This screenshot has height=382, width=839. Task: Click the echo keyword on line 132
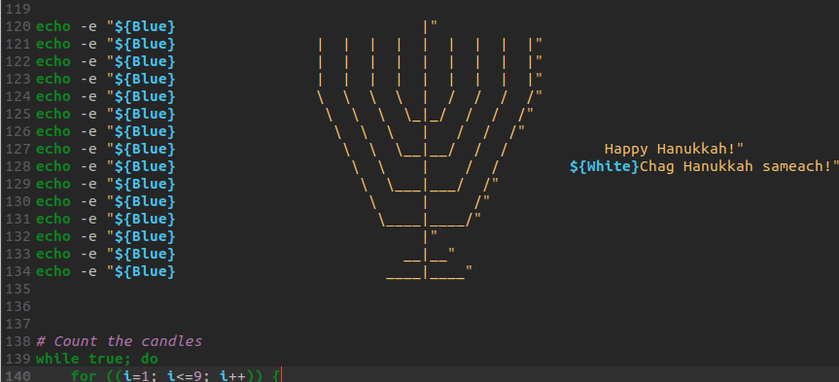tap(53, 236)
